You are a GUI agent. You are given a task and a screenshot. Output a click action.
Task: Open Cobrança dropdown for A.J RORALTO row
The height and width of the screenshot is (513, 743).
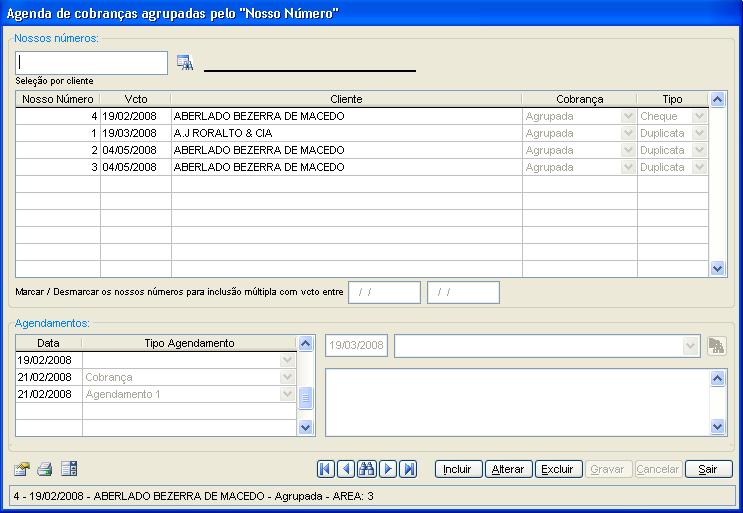pos(628,133)
